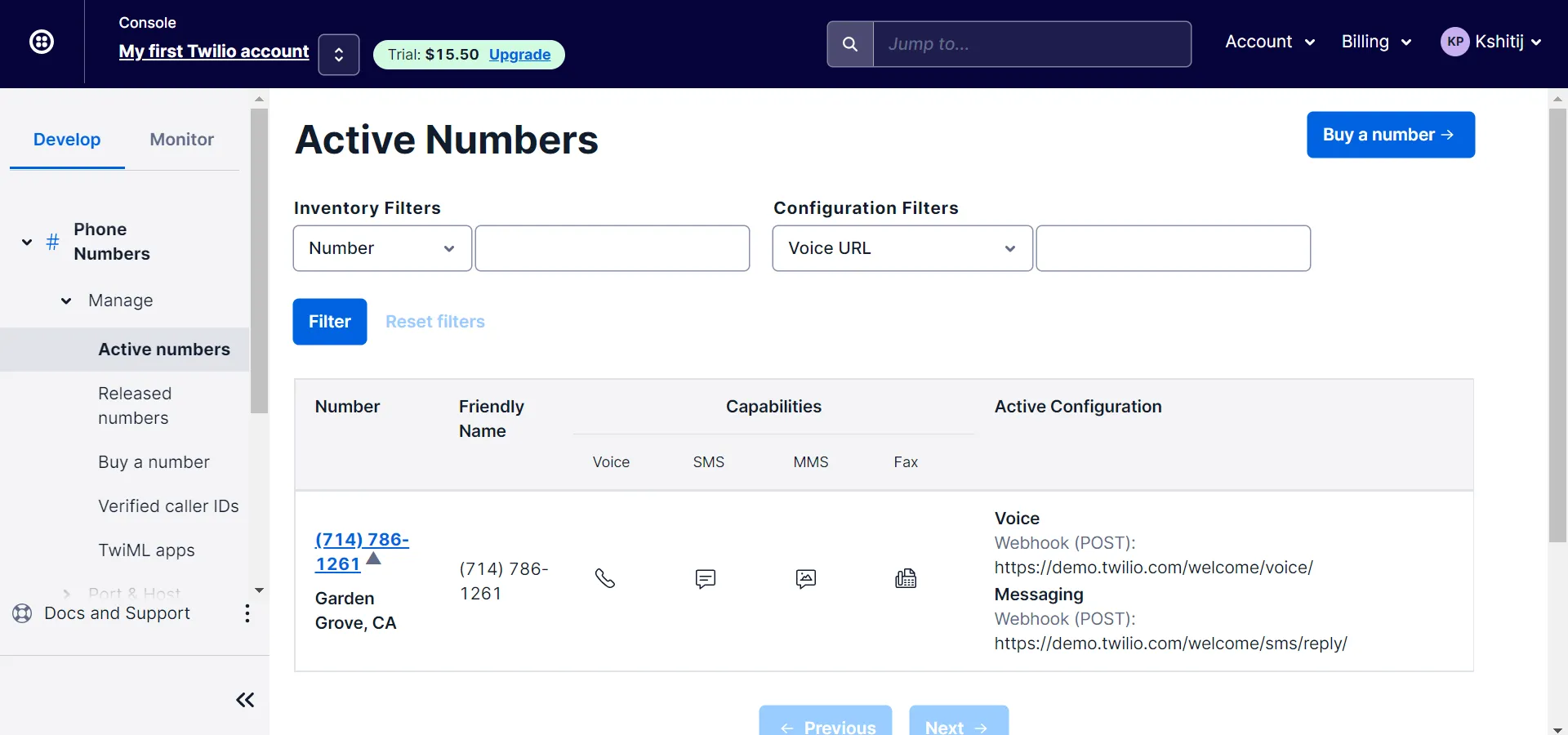Open the Kshitij user menu
Screen dimensions: 1568x735
click(x=1508, y=42)
